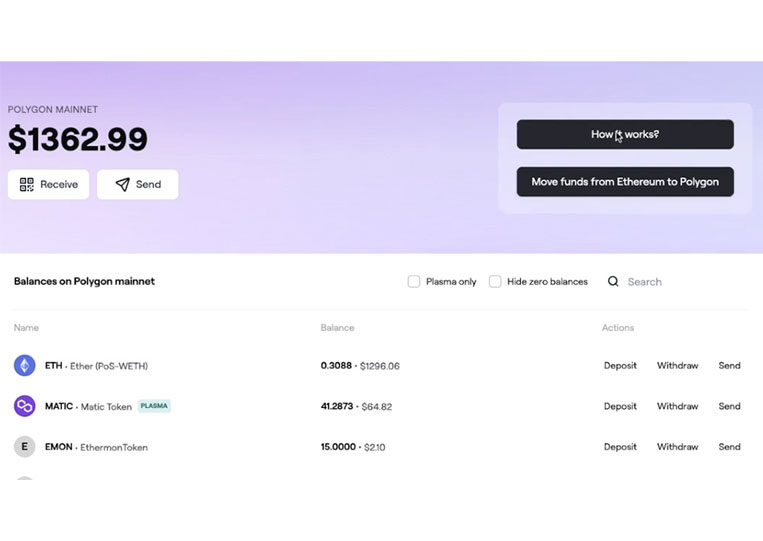The height and width of the screenshot is (541, 763).
Task: Open the How it works button
Action: pos(625,134)
